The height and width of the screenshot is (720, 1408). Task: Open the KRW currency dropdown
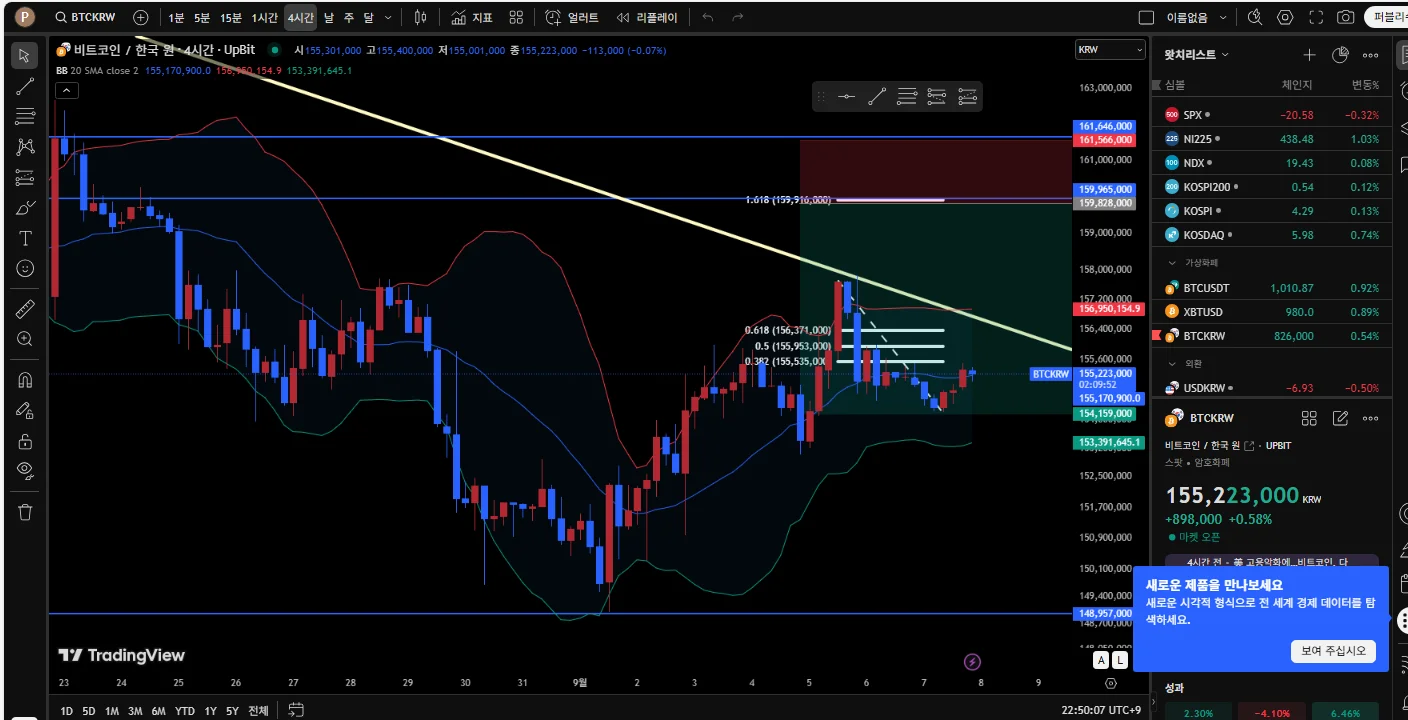[1110, 50]
